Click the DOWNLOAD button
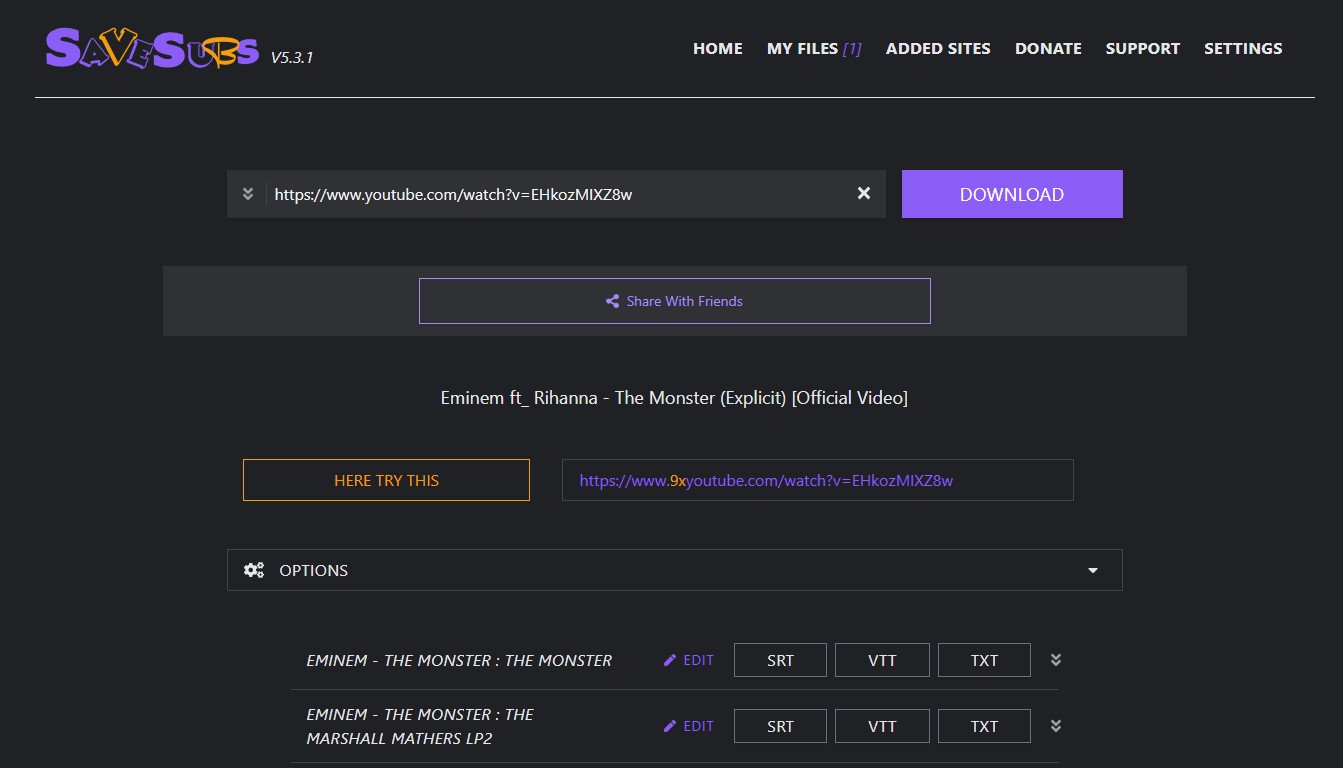Viewport: 1343px width, 768px height. click(1012, 194)
